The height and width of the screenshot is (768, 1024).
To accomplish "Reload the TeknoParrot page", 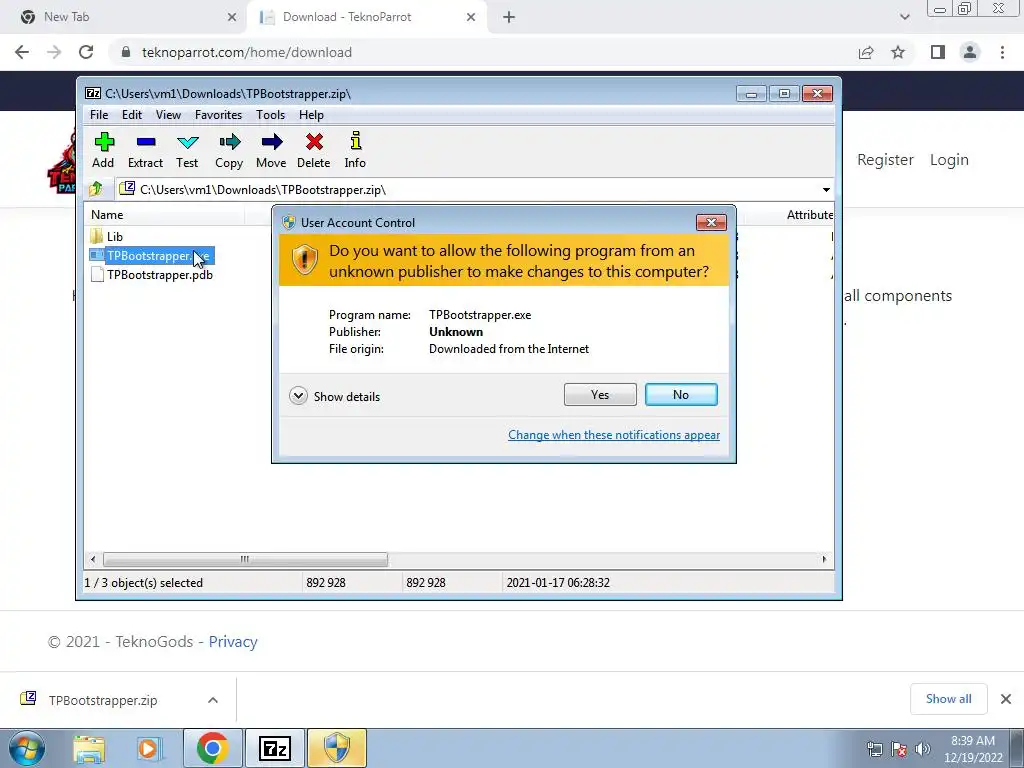I will (86, 52).
